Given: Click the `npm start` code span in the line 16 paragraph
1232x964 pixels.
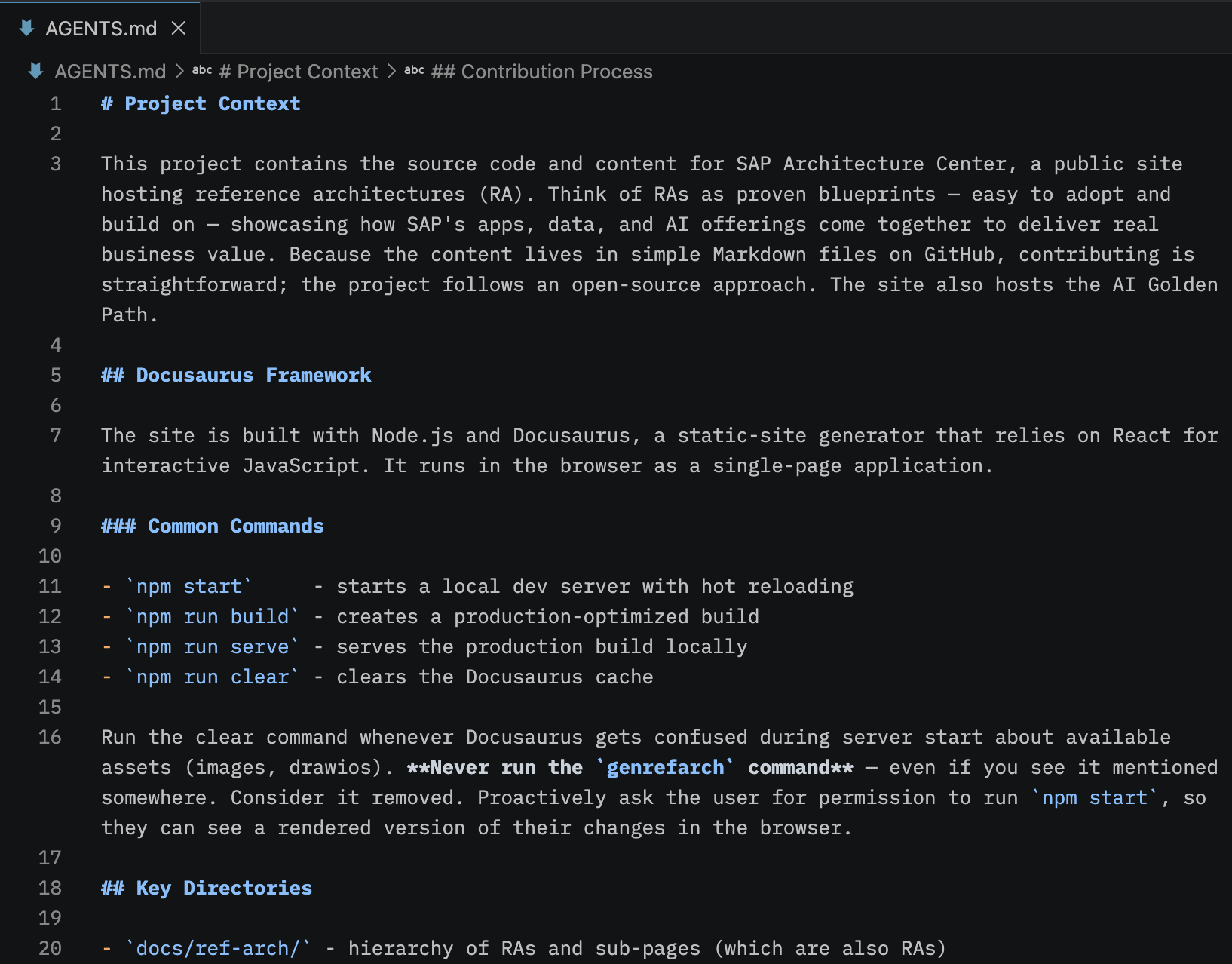Looking at the screenshot, I should coord(1095,797).
